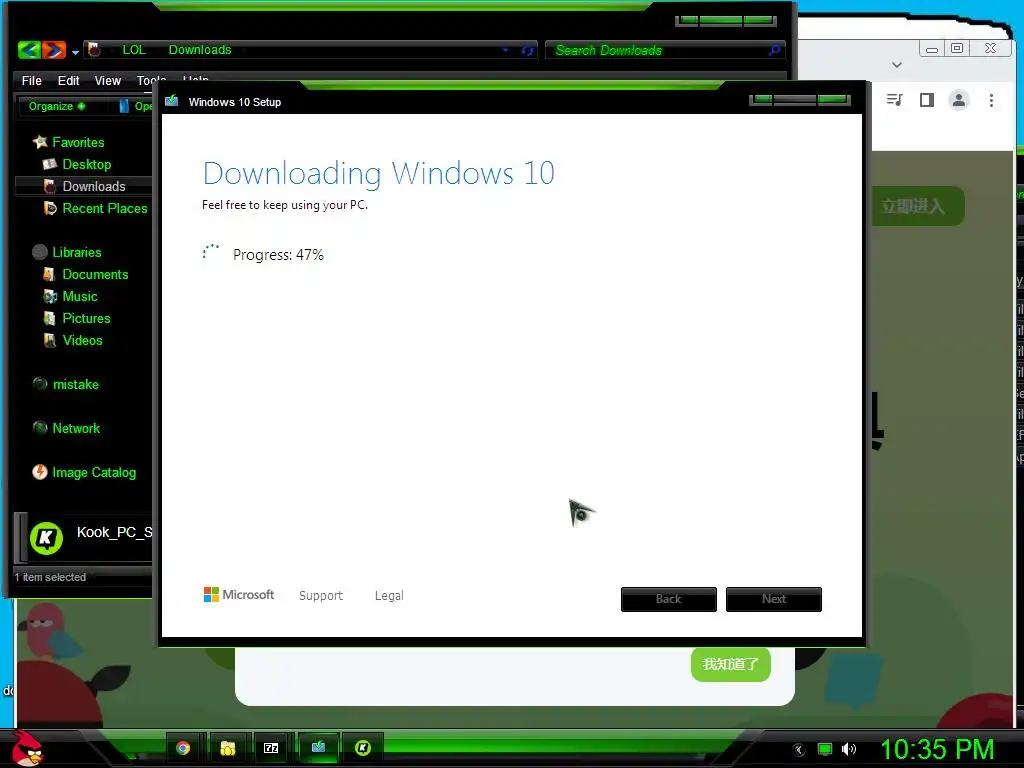Select Downloads under Favorites
The width and height of the screenshot is (1024, 768).
click(x=93, y=187)
